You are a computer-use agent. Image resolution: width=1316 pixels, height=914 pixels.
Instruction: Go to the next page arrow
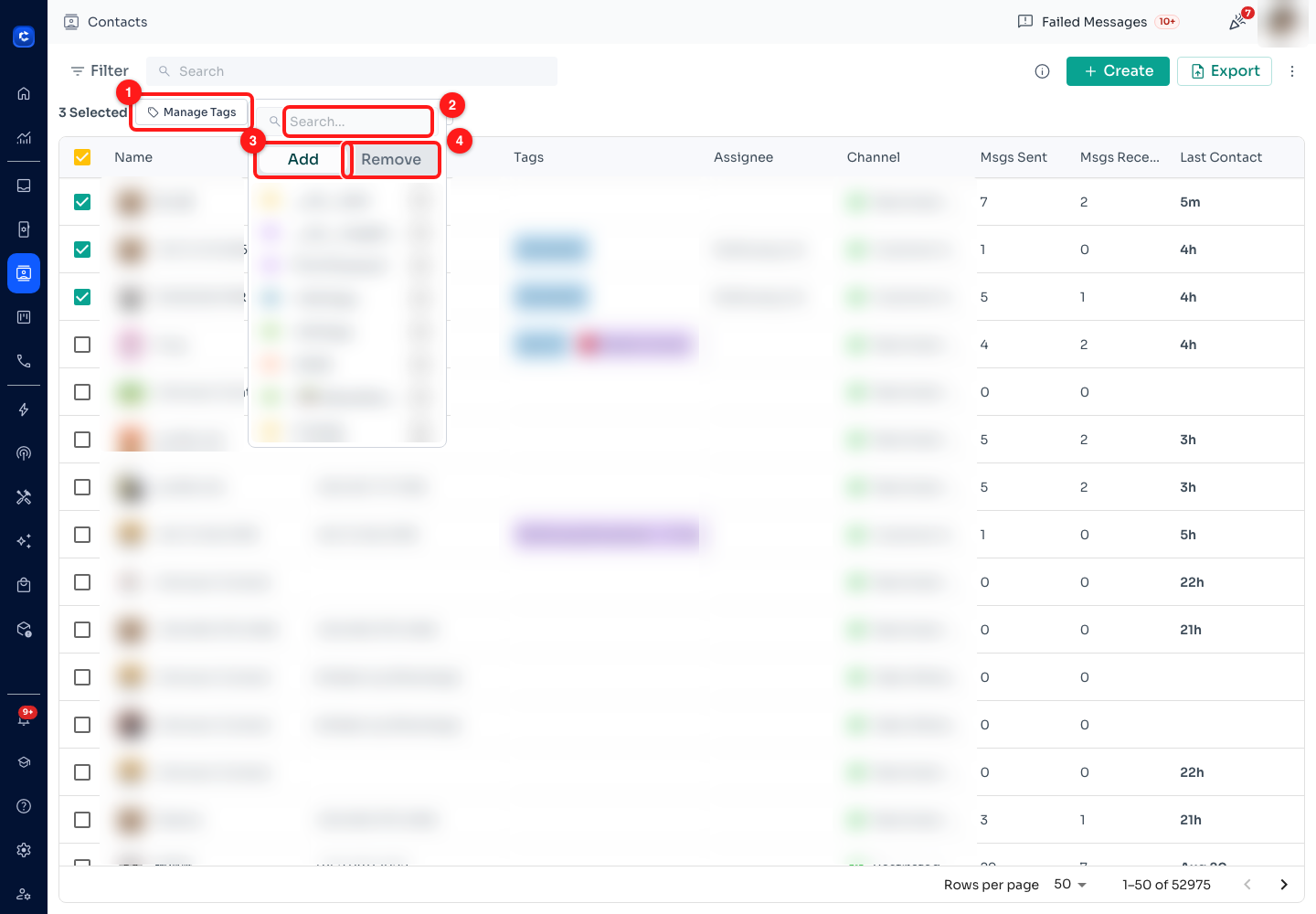pyautogui.click(x=1284, y=885)
